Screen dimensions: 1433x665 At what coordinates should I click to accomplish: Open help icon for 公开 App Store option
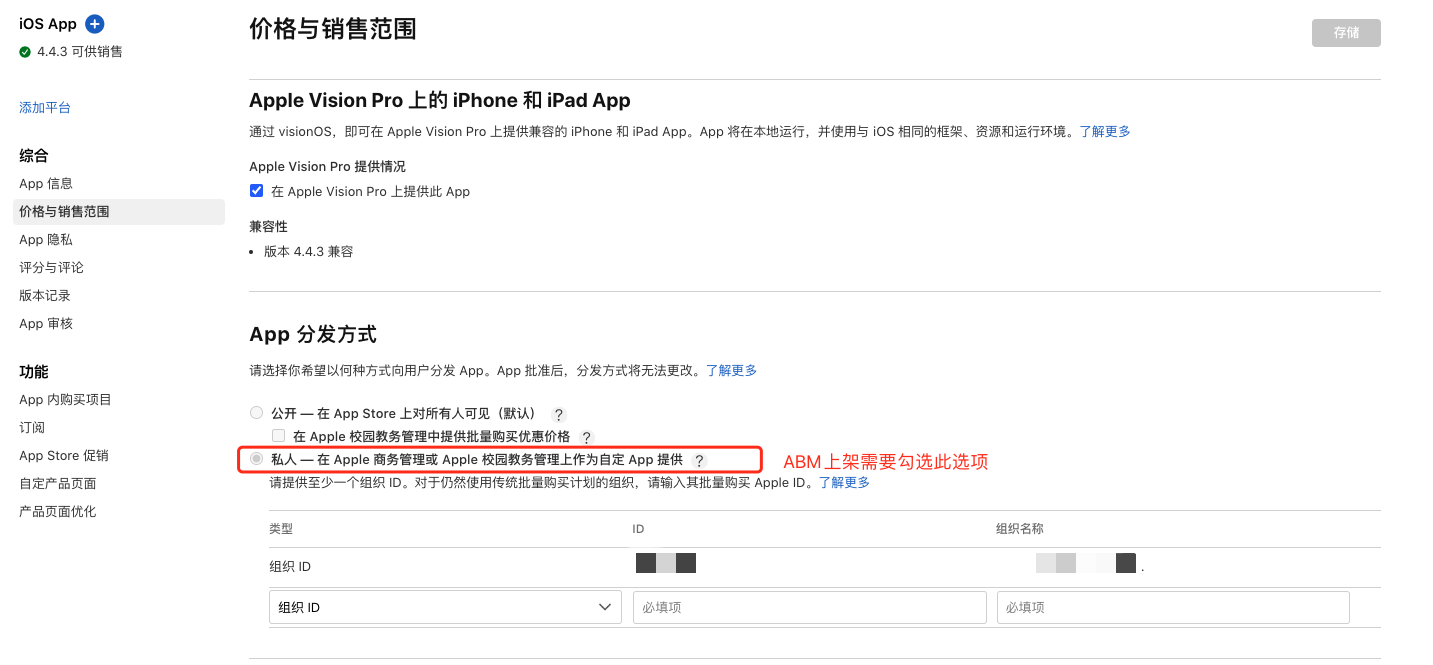pyautogui.click(x=559, y=414)
